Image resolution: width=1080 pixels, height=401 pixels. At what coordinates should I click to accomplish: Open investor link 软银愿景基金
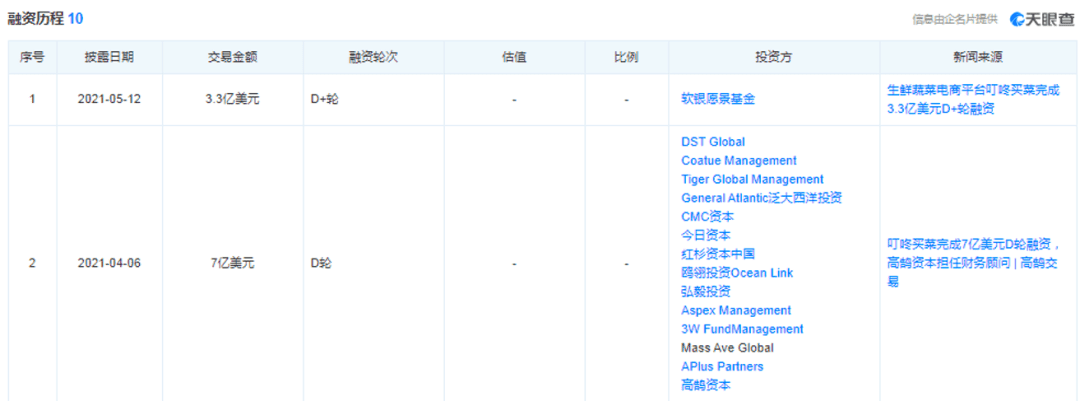point(718,99)
